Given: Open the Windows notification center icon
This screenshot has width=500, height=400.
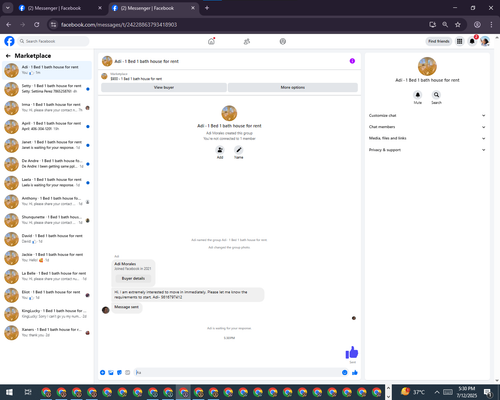Looking at the screenshot, I should (x=488, y=392).
